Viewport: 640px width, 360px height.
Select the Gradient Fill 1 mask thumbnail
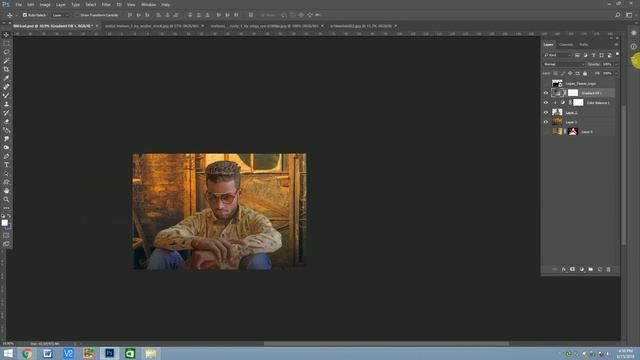pos(573,93)
